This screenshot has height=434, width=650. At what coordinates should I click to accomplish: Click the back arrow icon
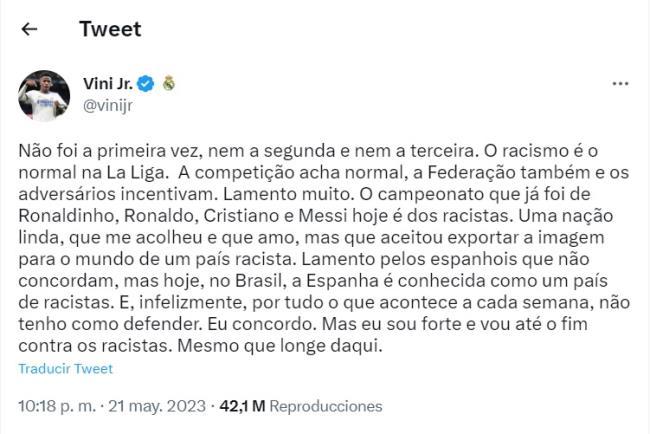[29, 29]
